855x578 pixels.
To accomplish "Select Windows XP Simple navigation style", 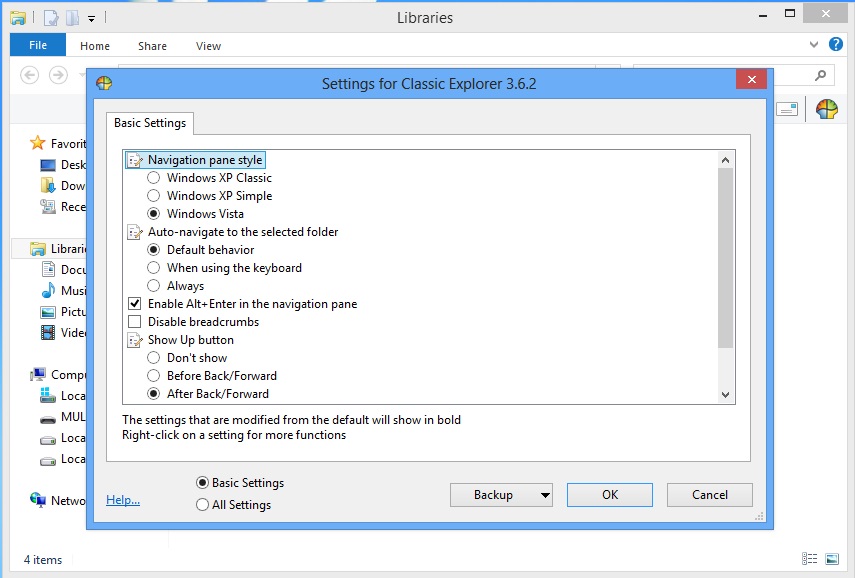I will [x=154, y=196].
